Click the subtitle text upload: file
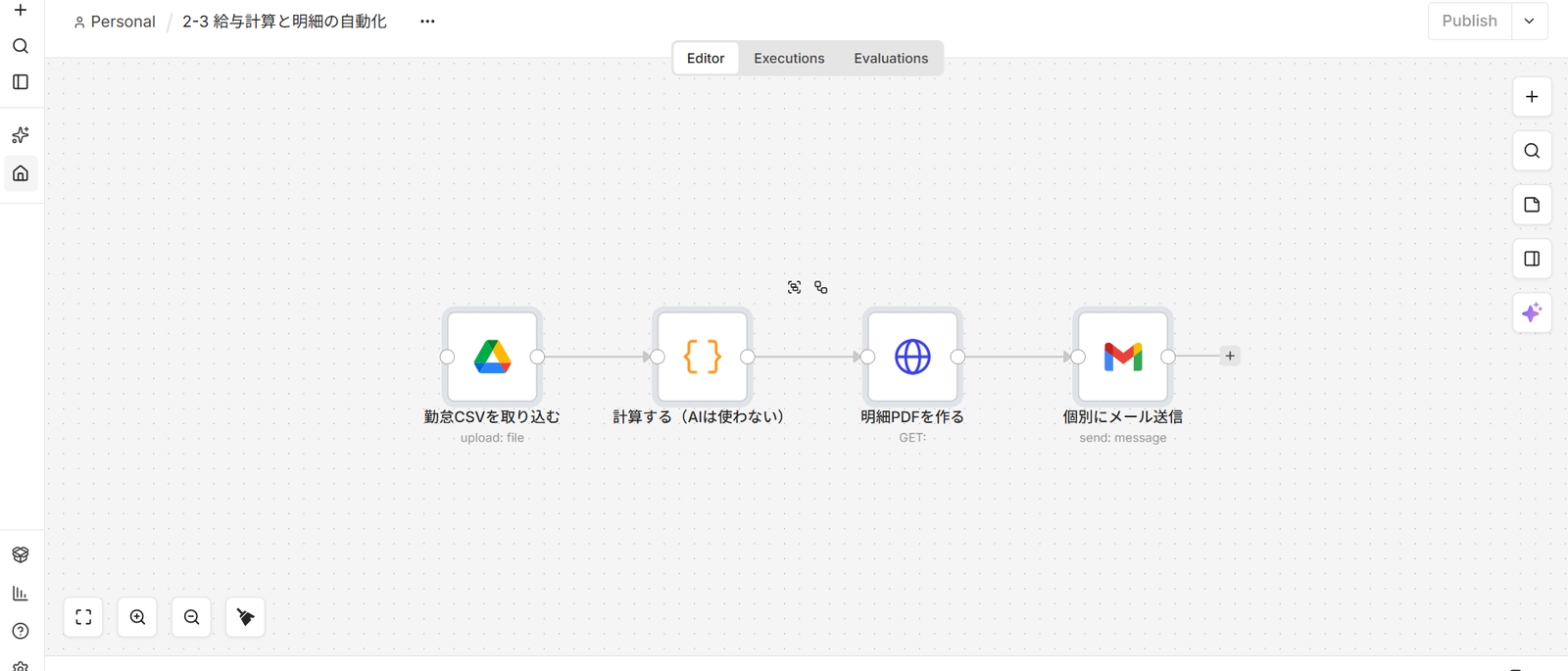Image resolution: width=1568 pixels, height=671 pixels. (x=492, y=438)
